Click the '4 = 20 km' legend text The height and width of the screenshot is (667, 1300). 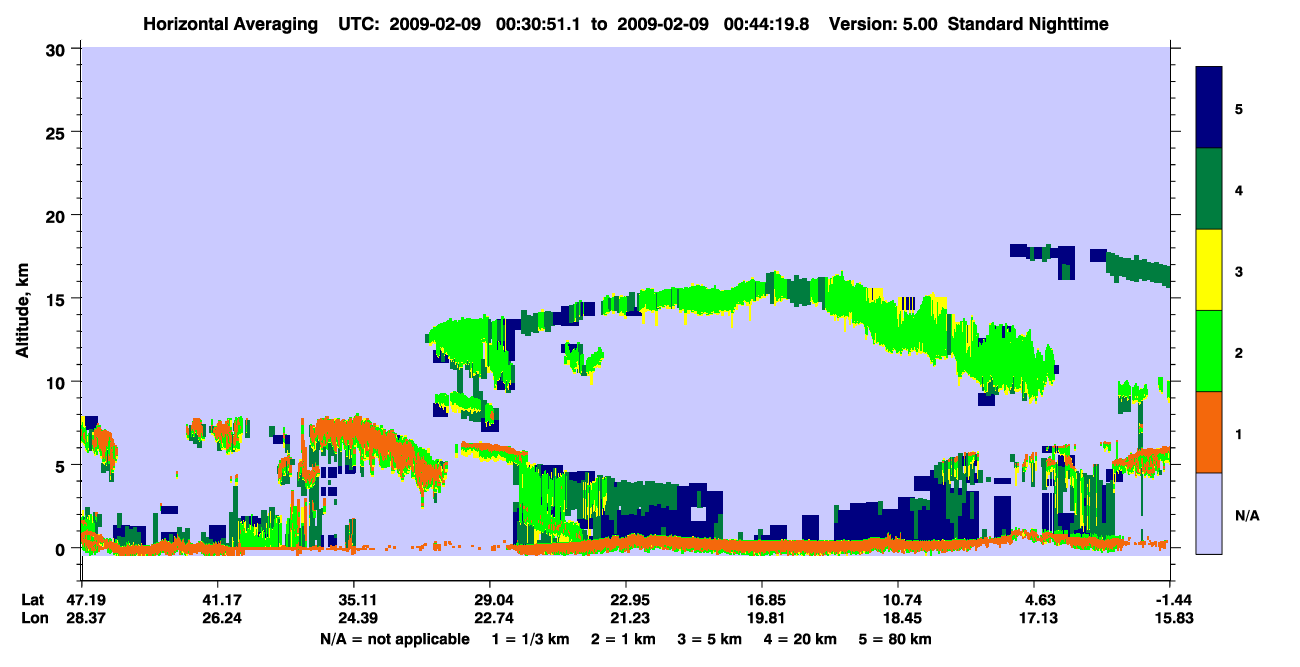(801, 639)
